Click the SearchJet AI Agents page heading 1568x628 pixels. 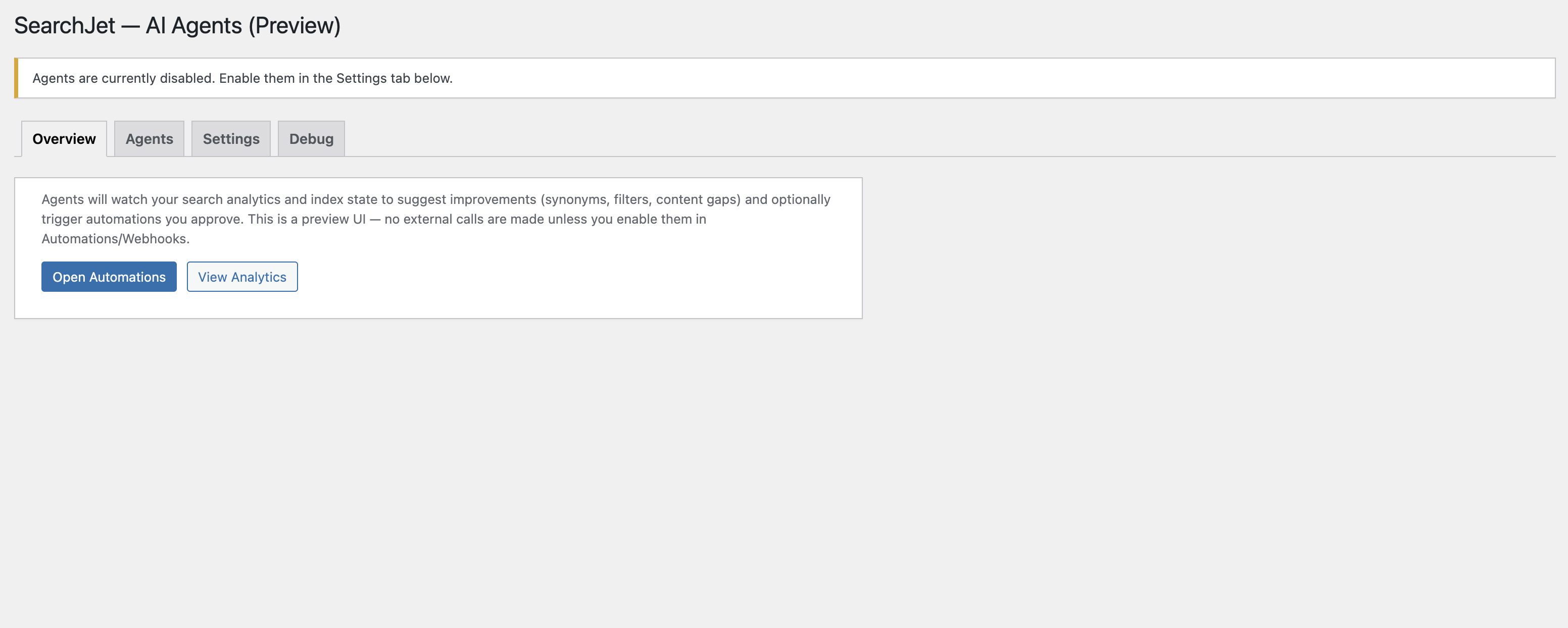click(177, 26)
